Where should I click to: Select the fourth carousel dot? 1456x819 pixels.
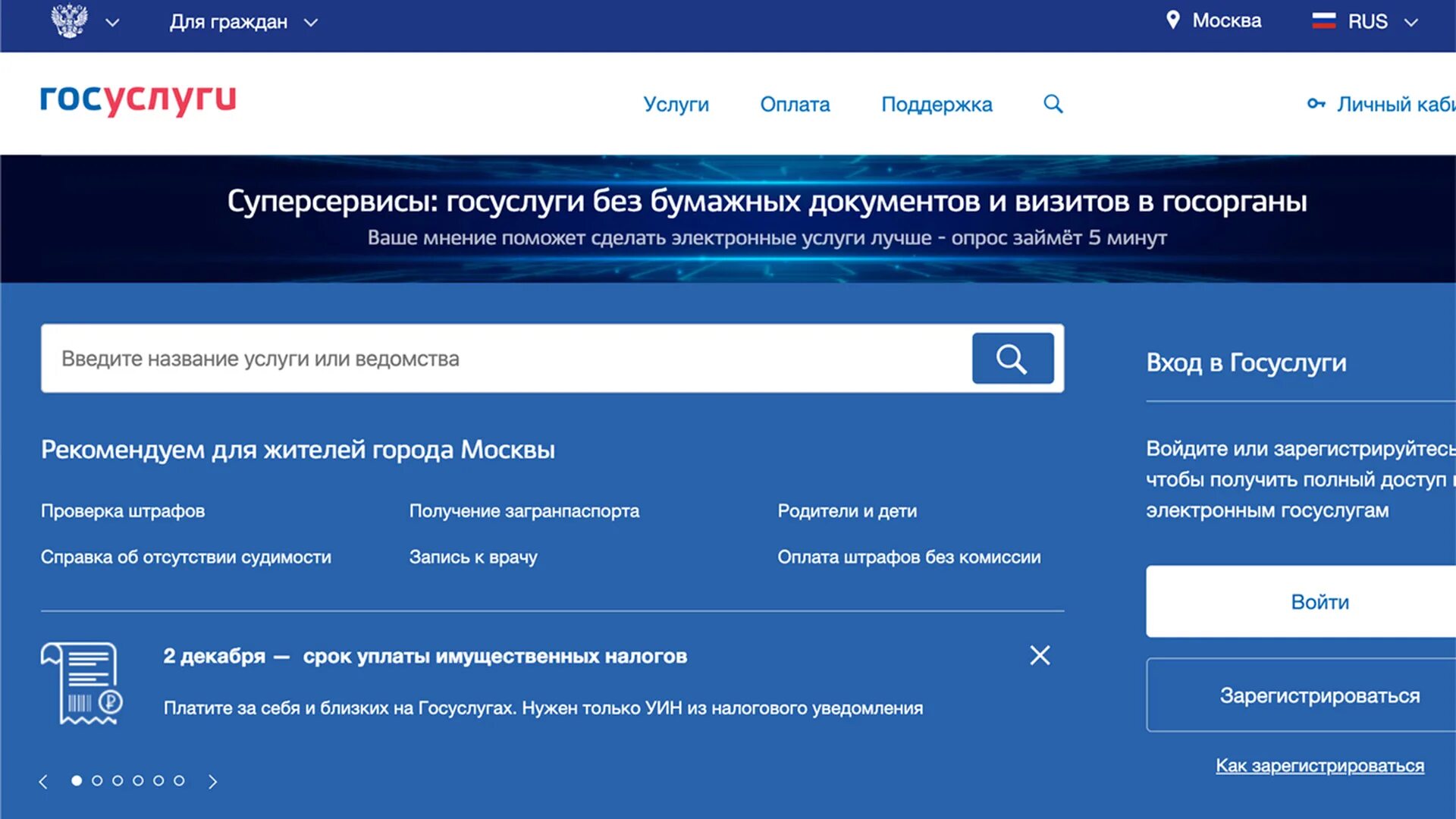coord(138,780)
